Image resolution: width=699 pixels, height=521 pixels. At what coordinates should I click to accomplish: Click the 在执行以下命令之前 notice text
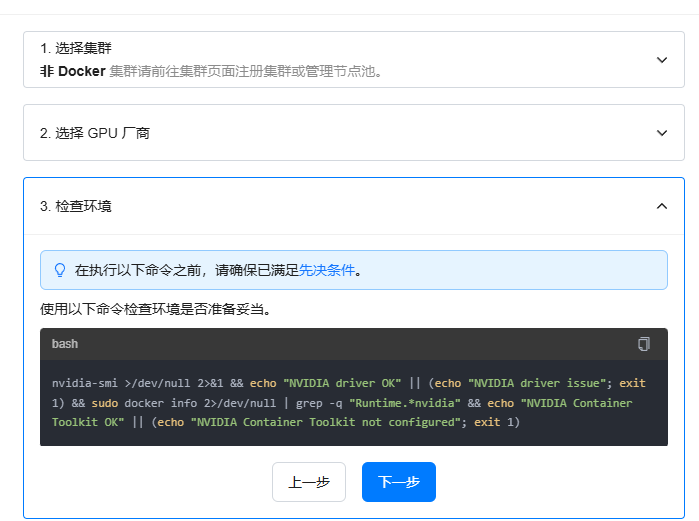coord(218,270)
